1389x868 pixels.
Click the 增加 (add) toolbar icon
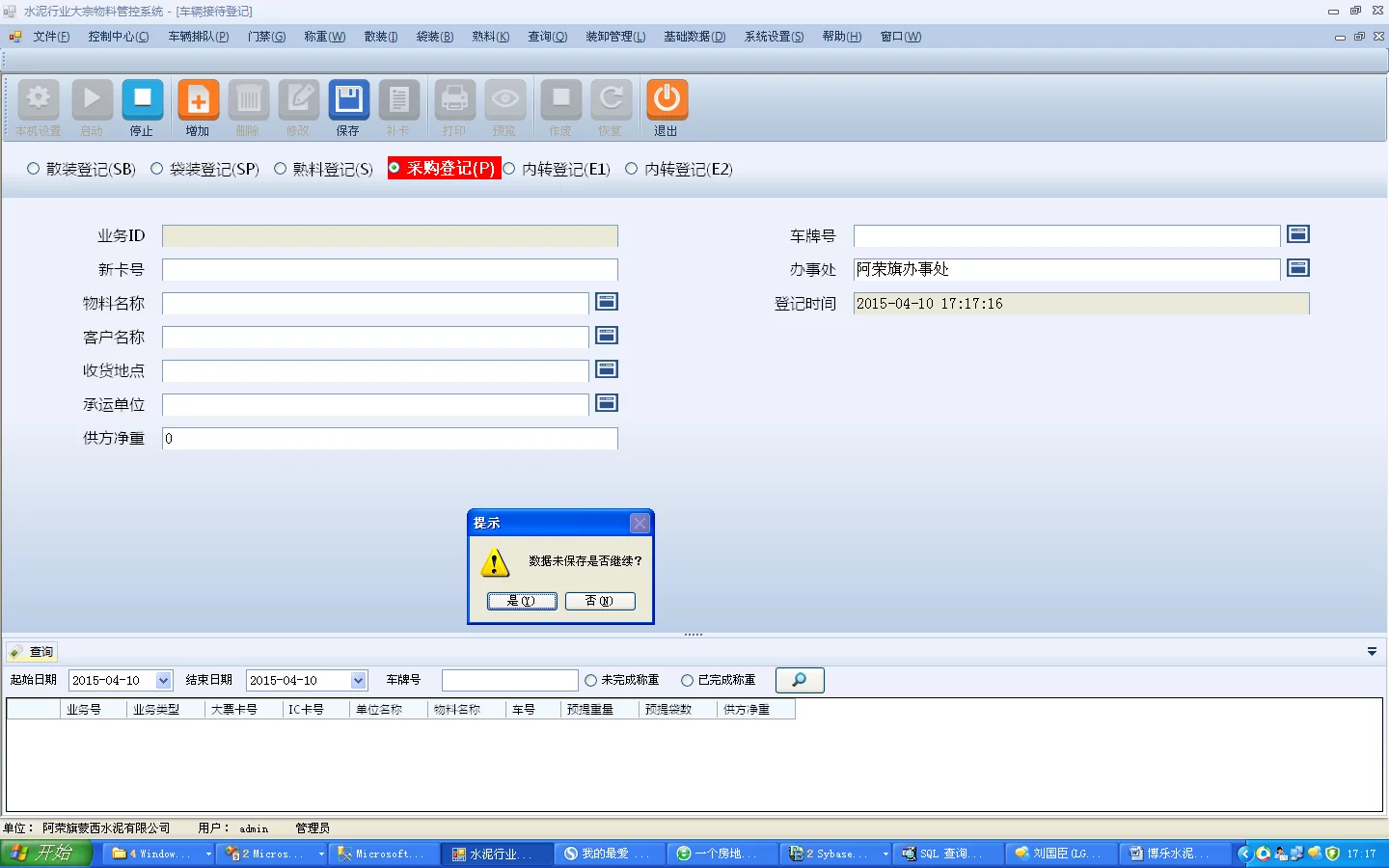[198, 99]
